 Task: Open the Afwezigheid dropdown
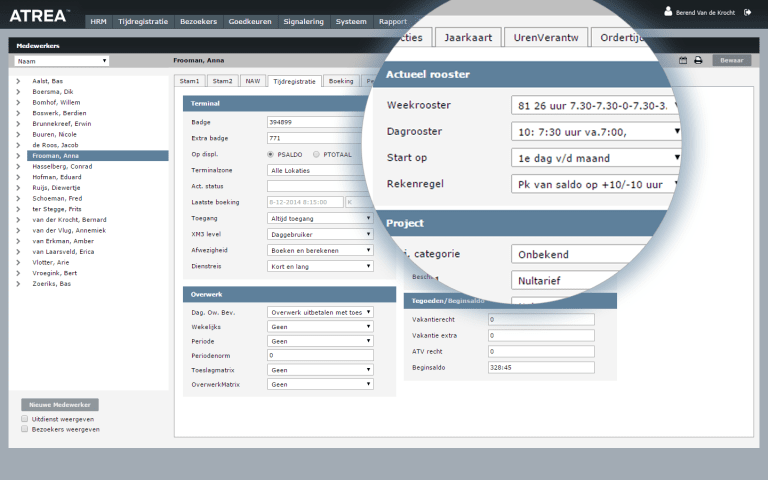[x=320, y=250]
